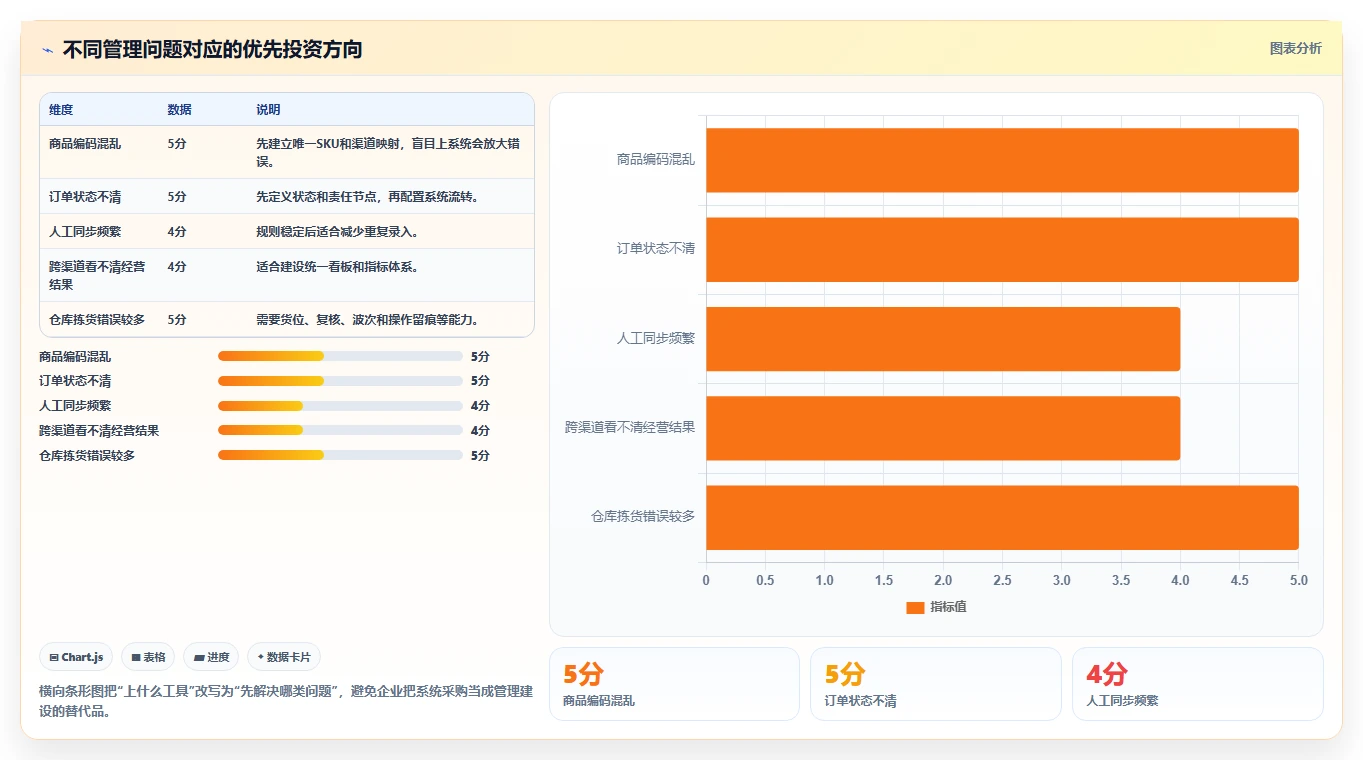
Task: Open the 4分 人工同步频繁 data card
Action: [1198, 684]
